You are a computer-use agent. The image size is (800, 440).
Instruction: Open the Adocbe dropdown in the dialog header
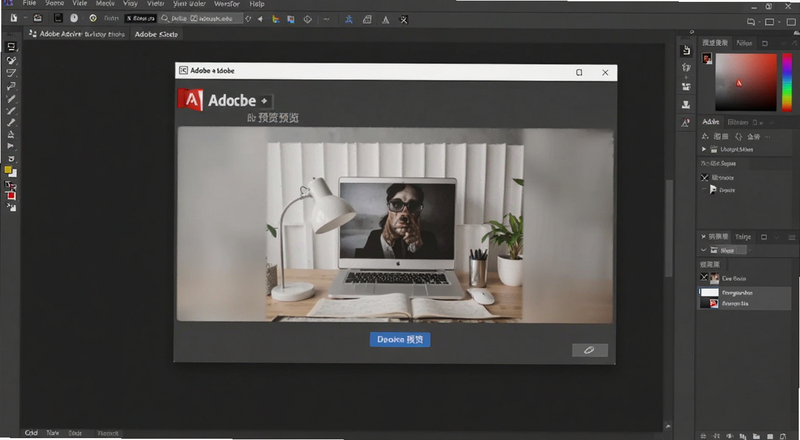(x=264, y=101)
